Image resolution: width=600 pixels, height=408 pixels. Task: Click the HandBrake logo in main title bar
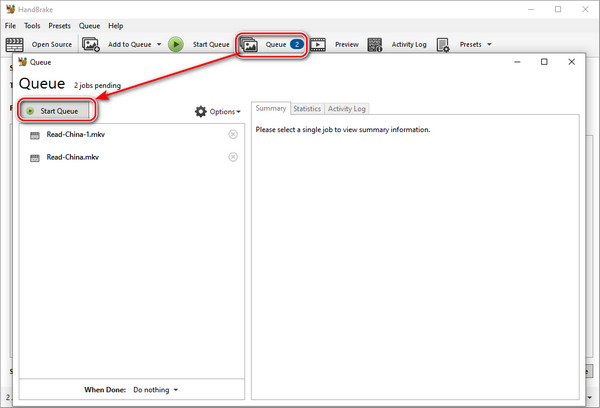coord(10,9)
